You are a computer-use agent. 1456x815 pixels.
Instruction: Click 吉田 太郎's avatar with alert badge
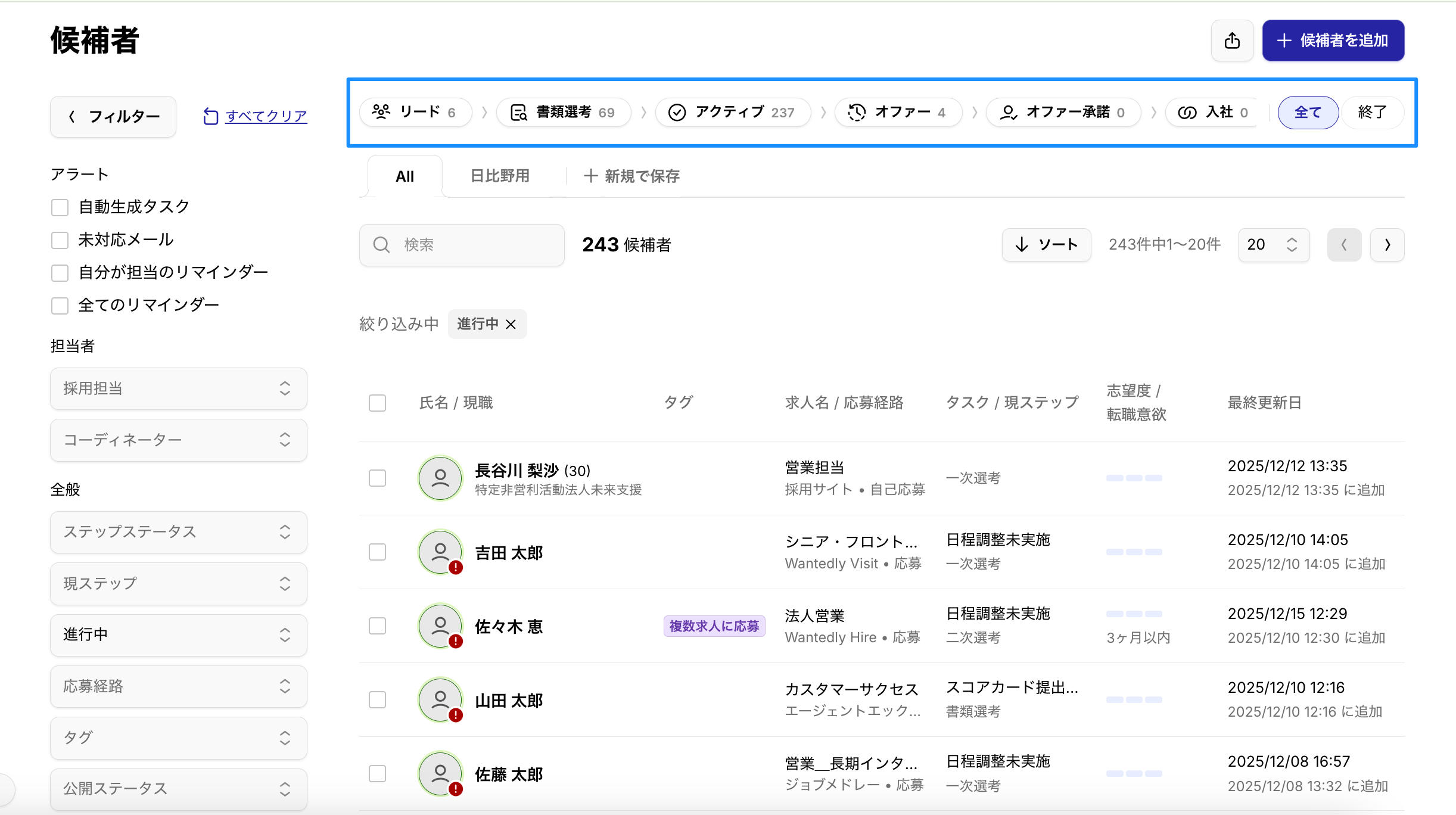tap(440, 552)
